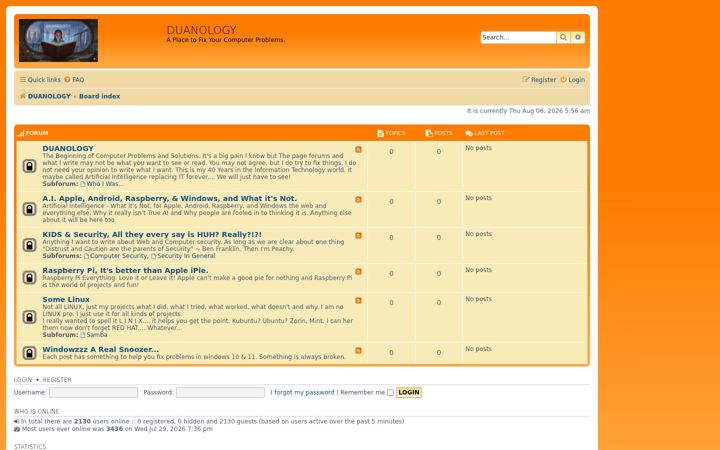
Task: Click the POSTS column header
Action: point(439,133)
